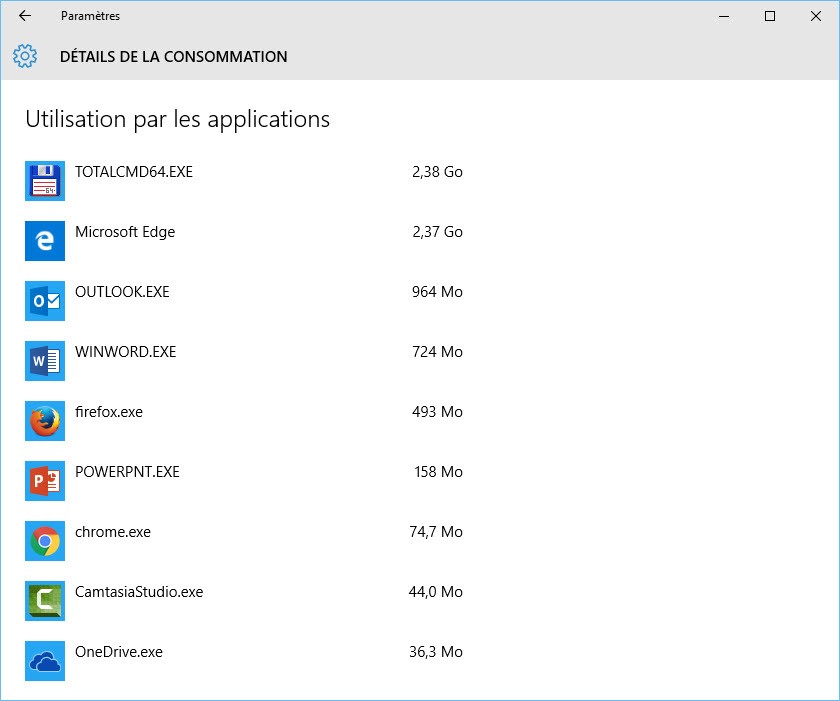The height and width of the screenshot is (701, 840).
Task: Minimize the Paramètres window
Action: tap(723, 16)
